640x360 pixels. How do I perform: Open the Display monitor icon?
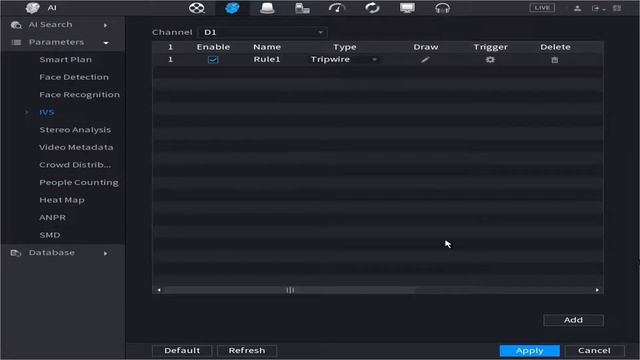tap(407, 8)
